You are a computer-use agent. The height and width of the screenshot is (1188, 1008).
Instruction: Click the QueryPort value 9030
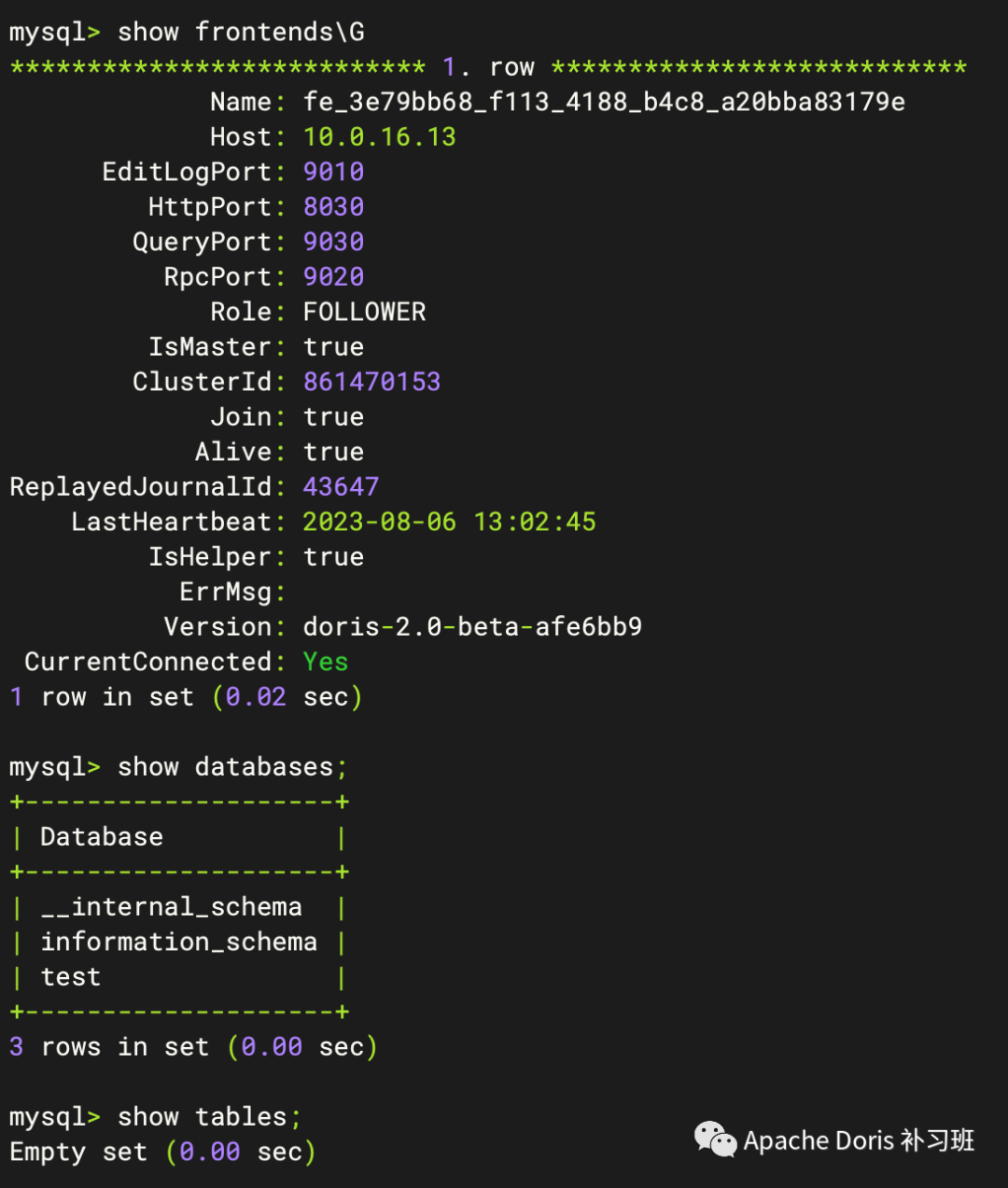(333, 242)
